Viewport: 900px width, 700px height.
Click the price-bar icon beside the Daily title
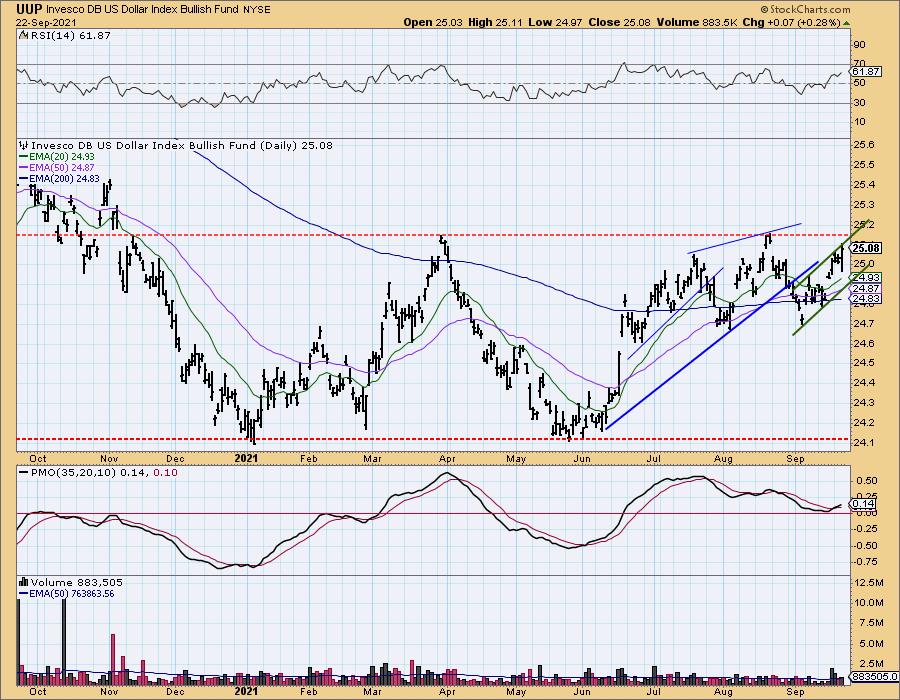[24, 145]
